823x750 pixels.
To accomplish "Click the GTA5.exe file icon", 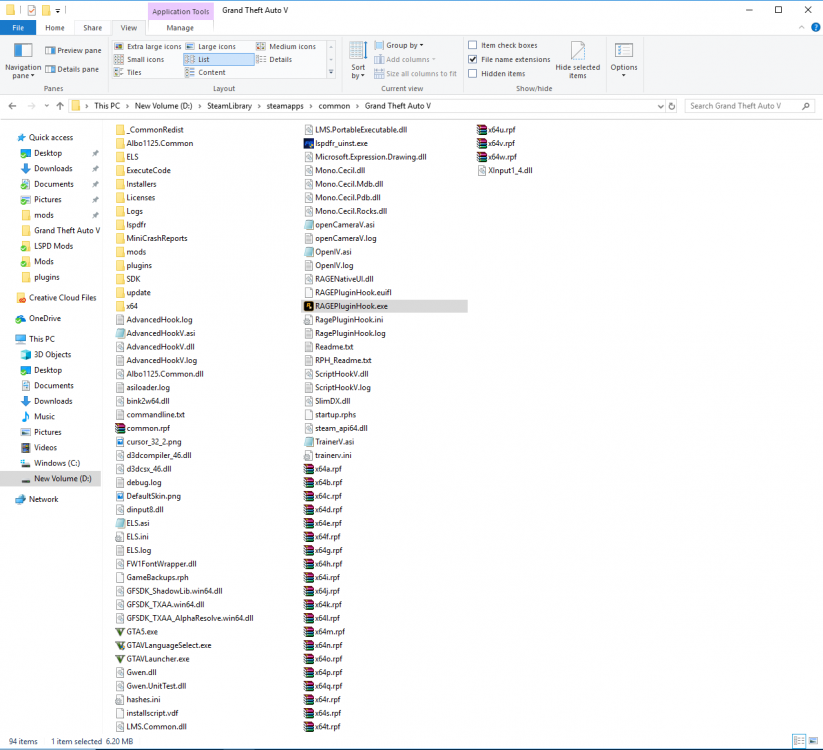I will (x=120, y=631).
